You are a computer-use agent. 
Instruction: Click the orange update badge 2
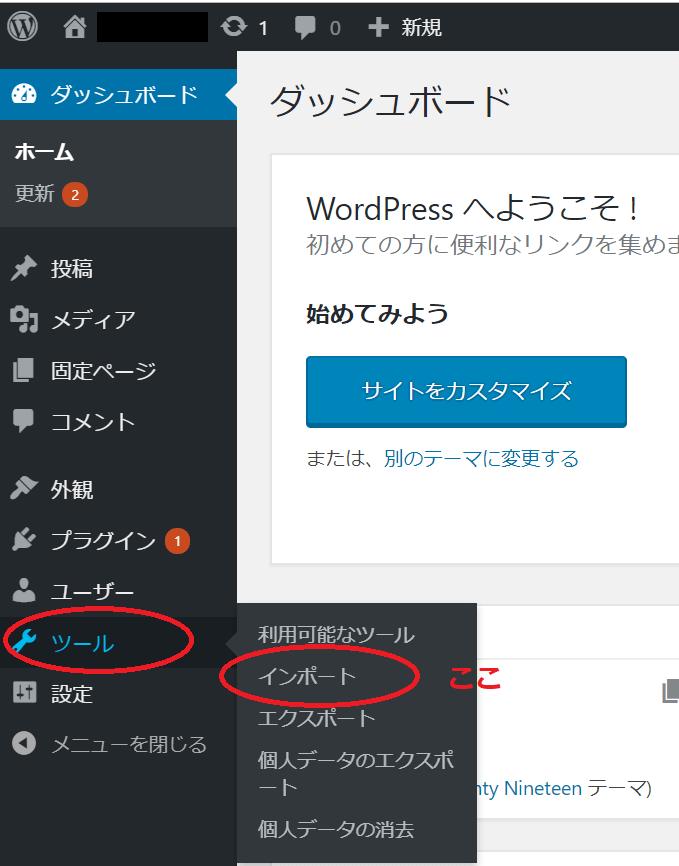click(x=75, y=194)
